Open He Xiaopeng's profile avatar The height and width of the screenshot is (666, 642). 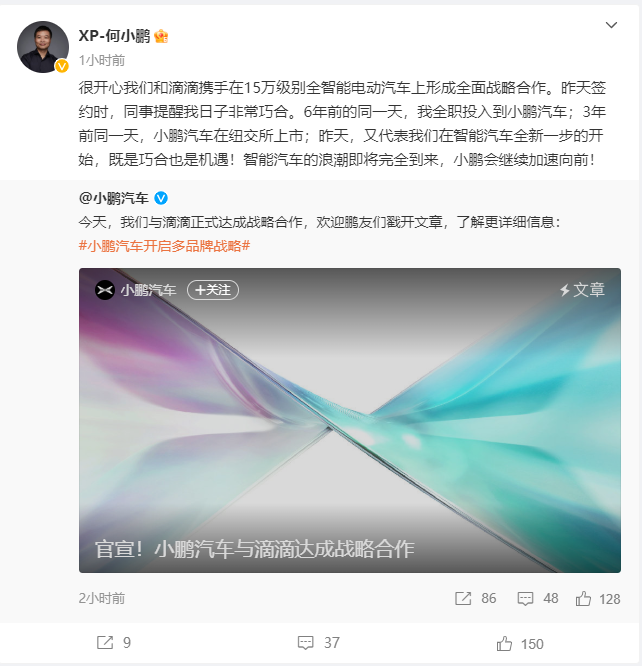pyautogui.click(x=43, y=47)
